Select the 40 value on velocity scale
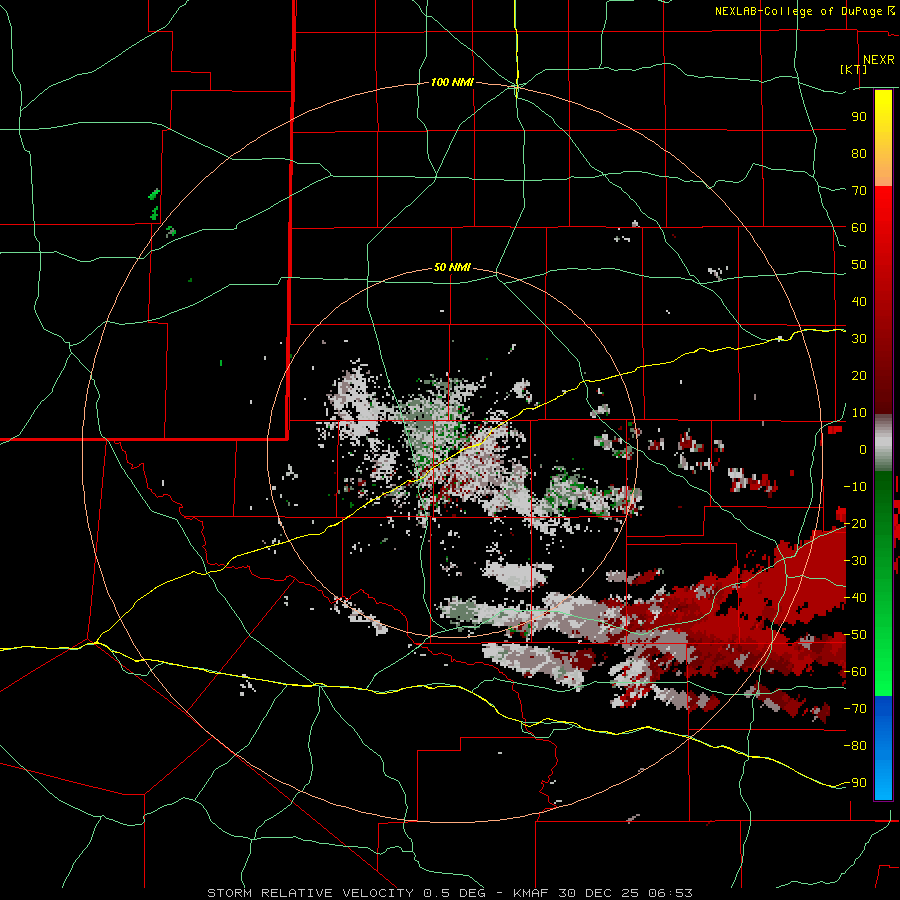 click(x=859, y=302)
